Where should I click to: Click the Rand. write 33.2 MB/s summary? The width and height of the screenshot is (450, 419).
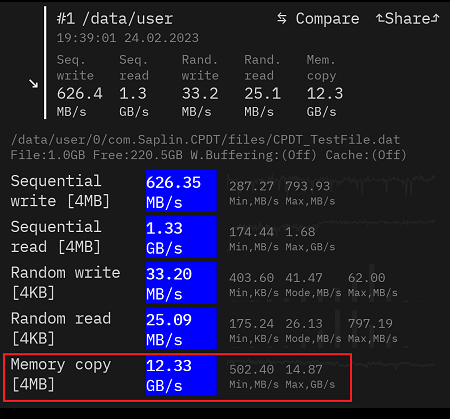coord(200,86)
